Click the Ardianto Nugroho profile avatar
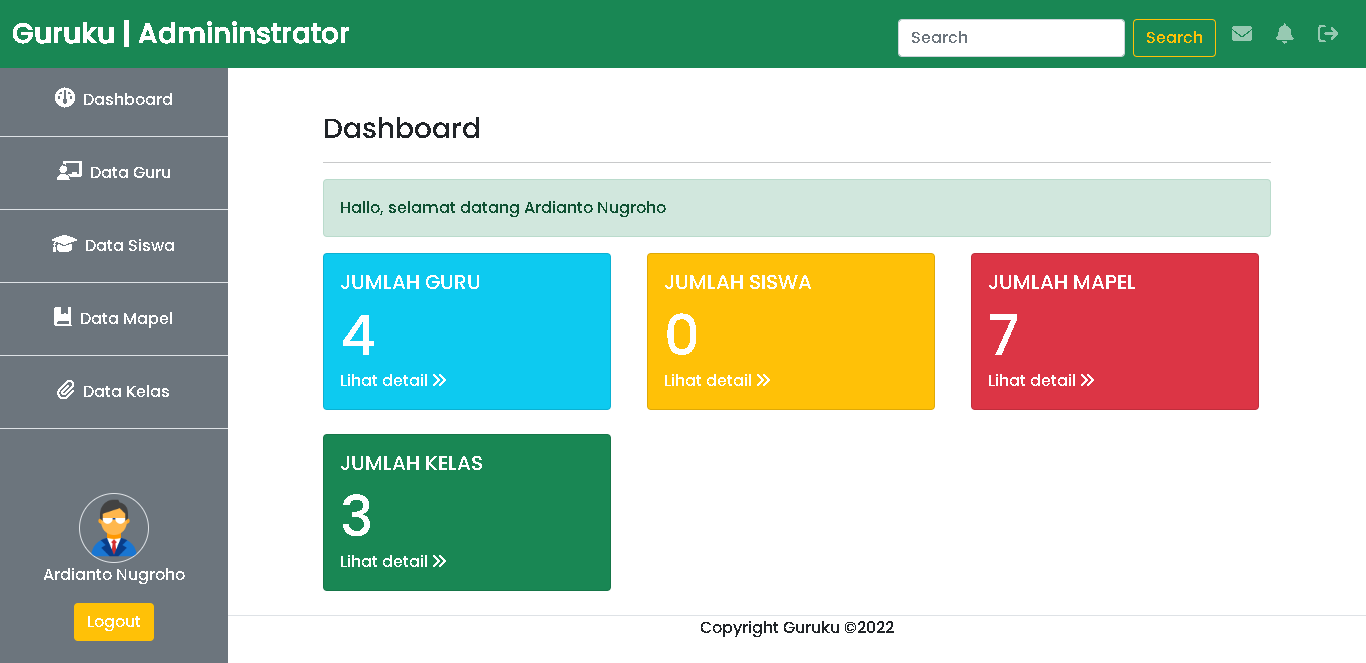Screen dimensions: 1366x663 pos(113,528)
